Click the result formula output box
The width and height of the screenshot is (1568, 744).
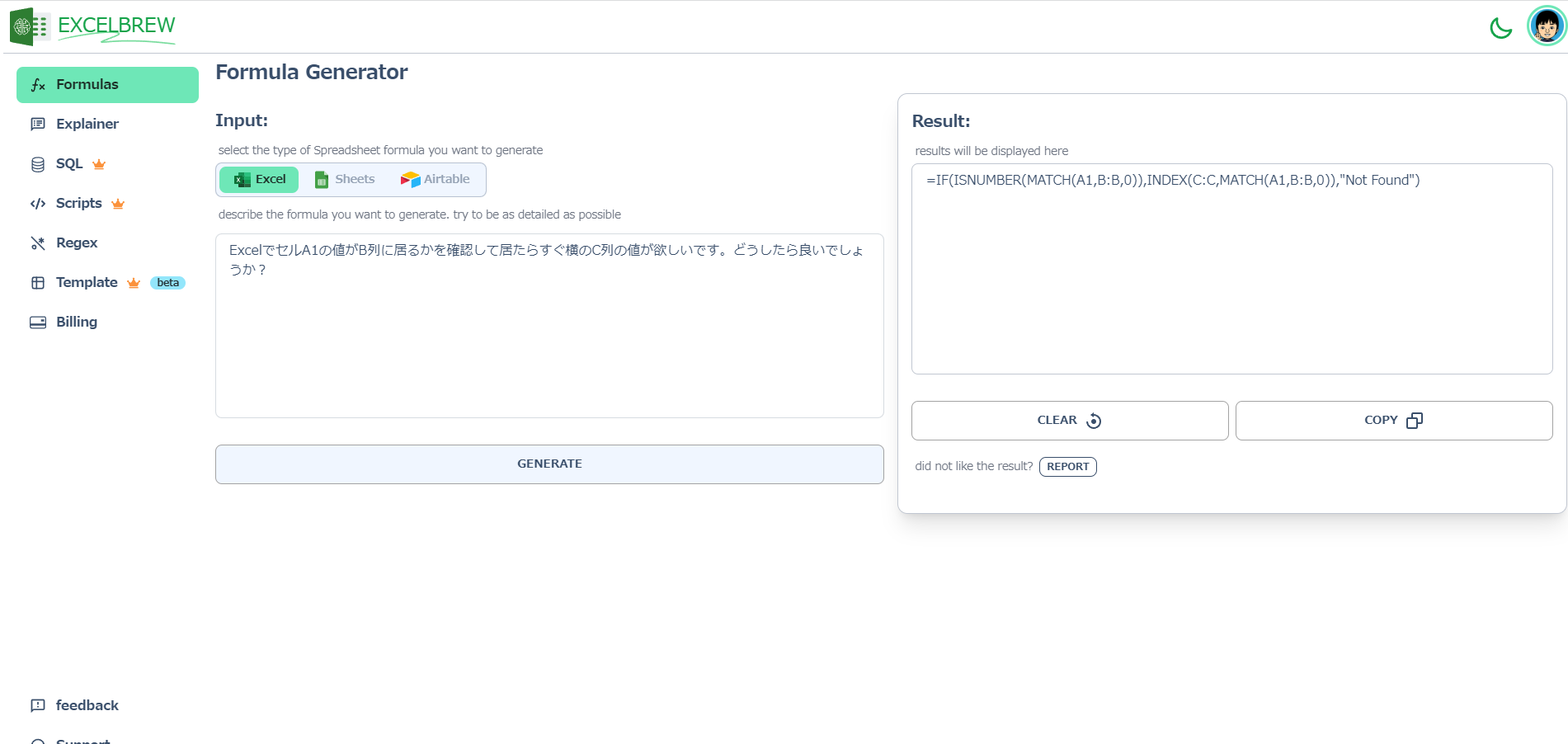1231,269
